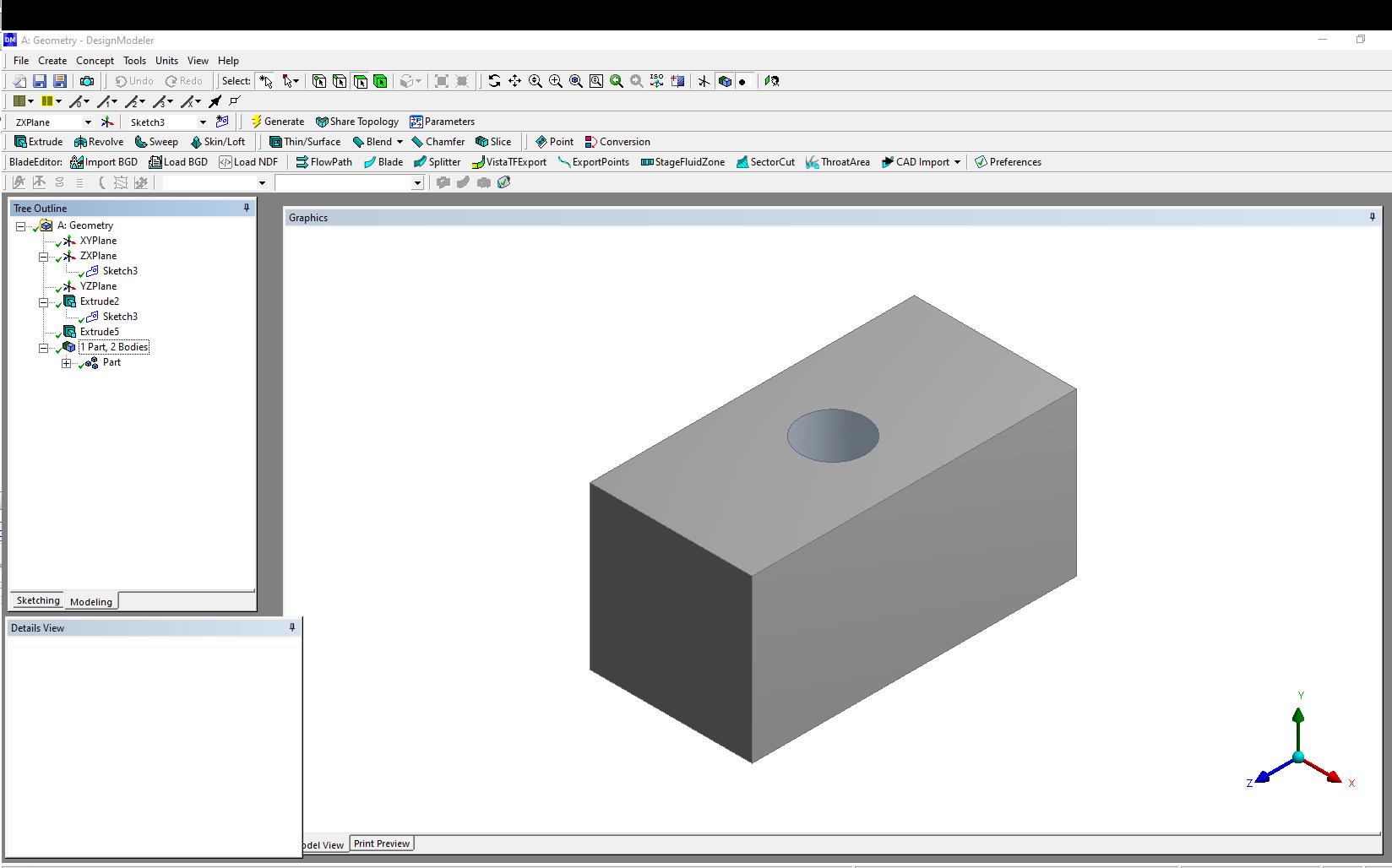Screen dimensions: 1392x868
Task: Click the Sweep tool
Action: (156, 142)
